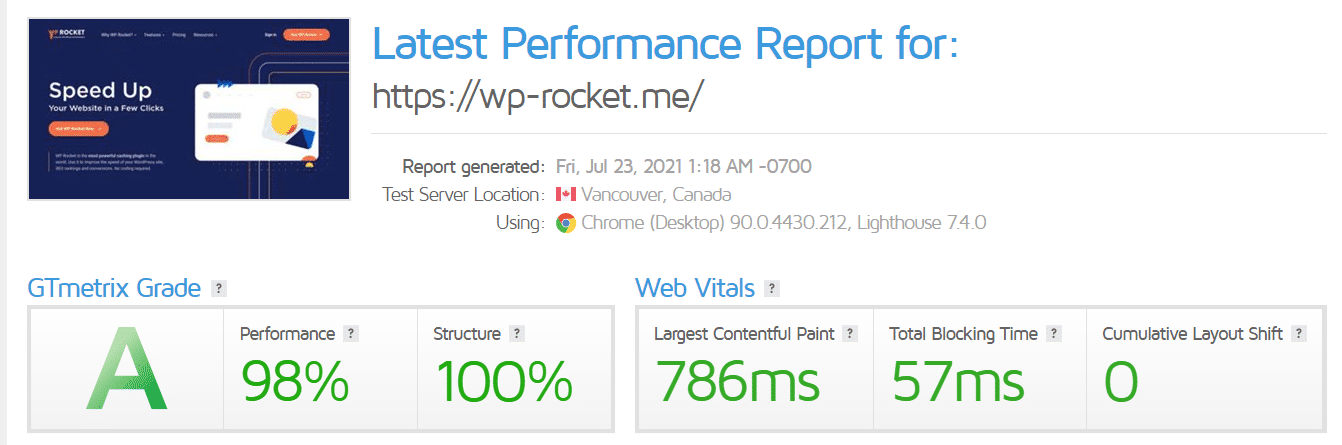
Task: Click the 57ms Total Blocking Time value
Action: tap(956, 380)
